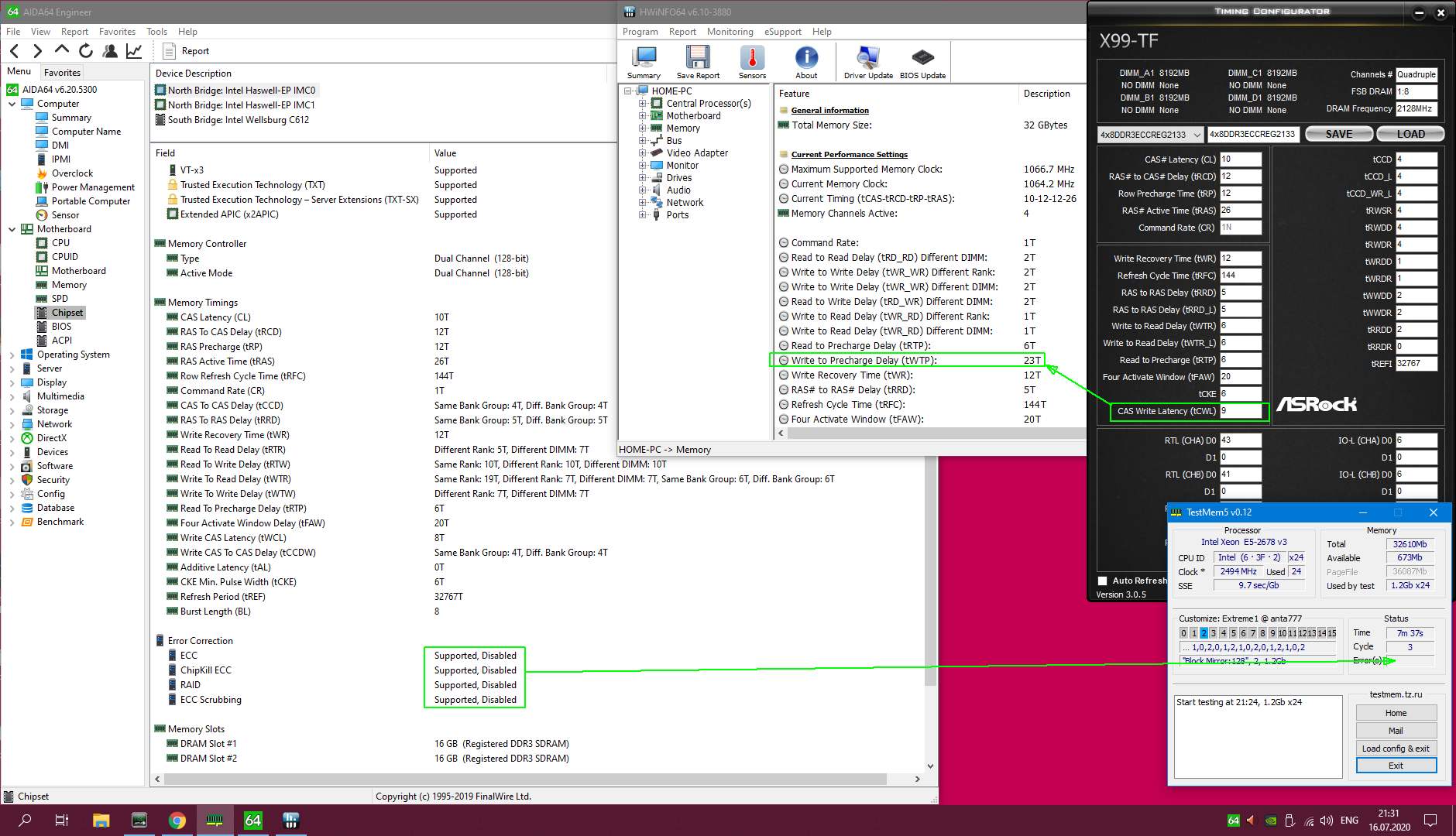Viewport: 1456px width, 836px height.
Task: Click the profile name text field in Timing Configurator
Action: (x=1253, y=135)
